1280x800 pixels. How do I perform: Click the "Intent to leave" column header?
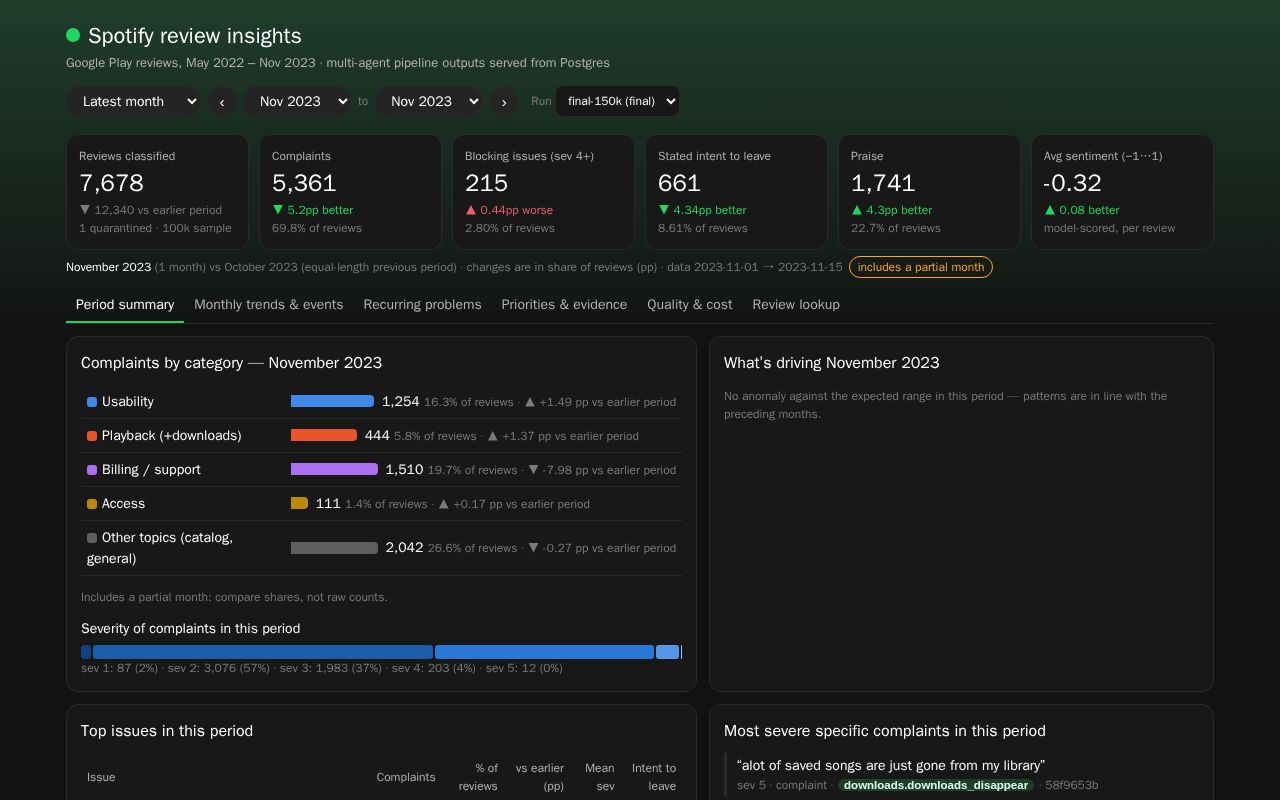pos(654,777)
